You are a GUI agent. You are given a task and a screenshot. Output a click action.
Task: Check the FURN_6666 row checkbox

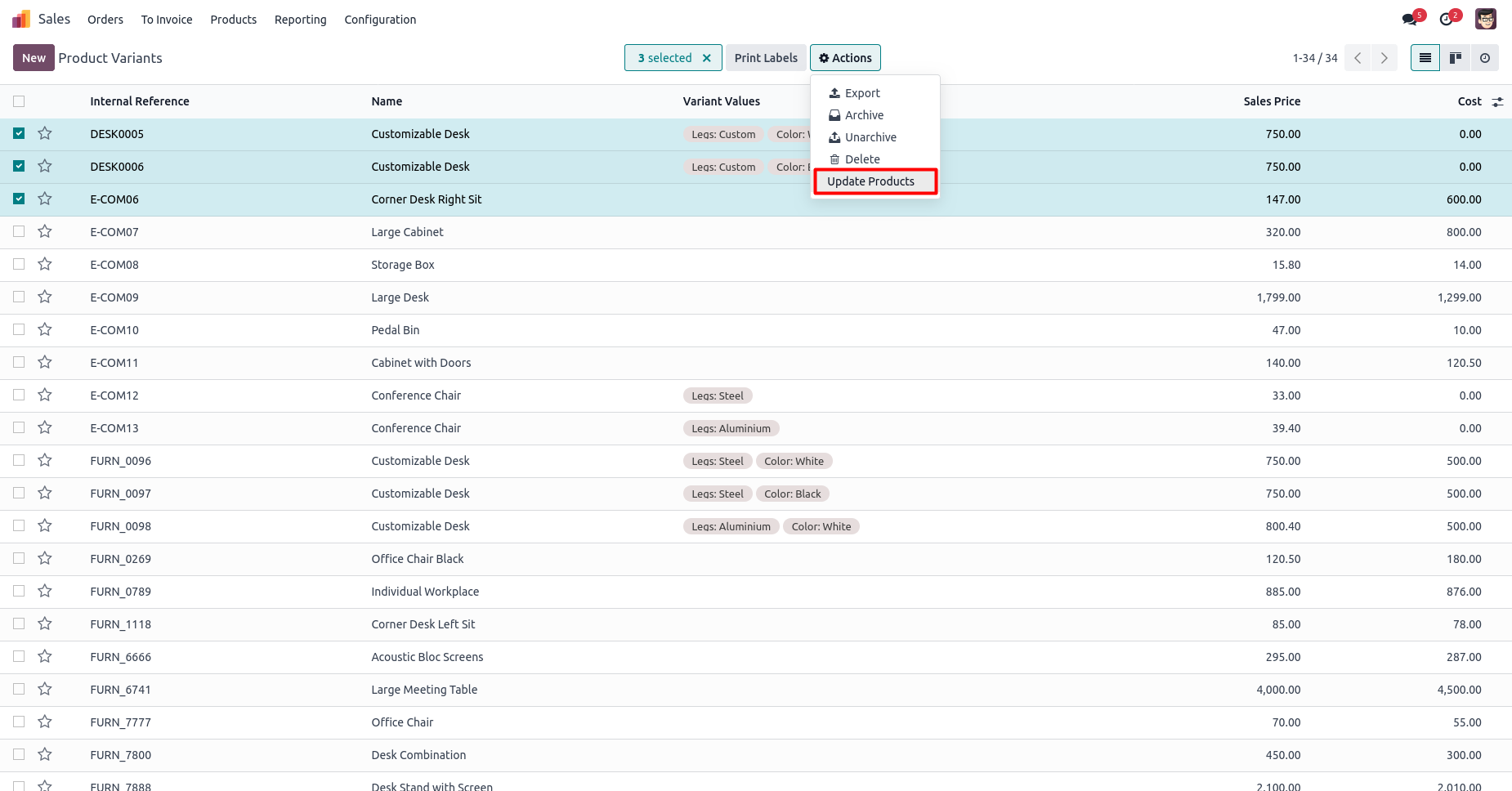click(x=19, y=656)
